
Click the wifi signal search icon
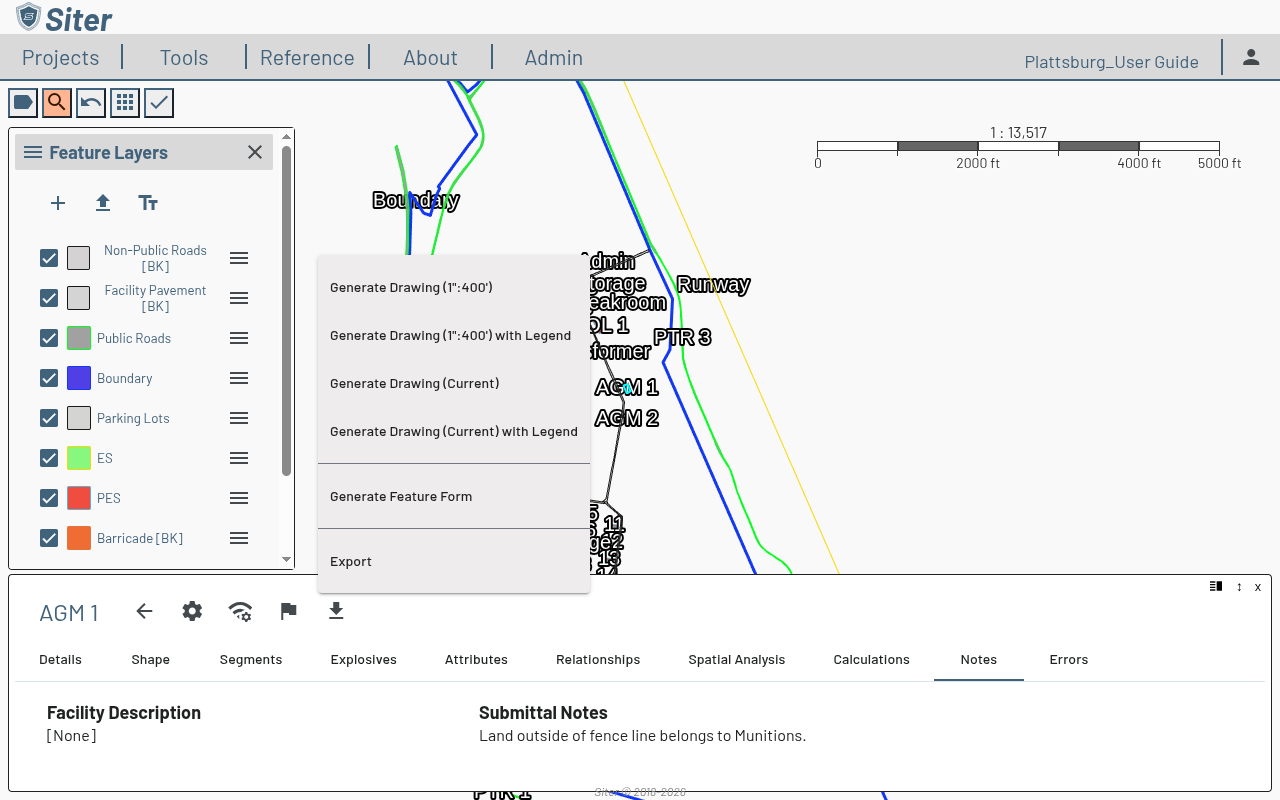click(240, 611)
